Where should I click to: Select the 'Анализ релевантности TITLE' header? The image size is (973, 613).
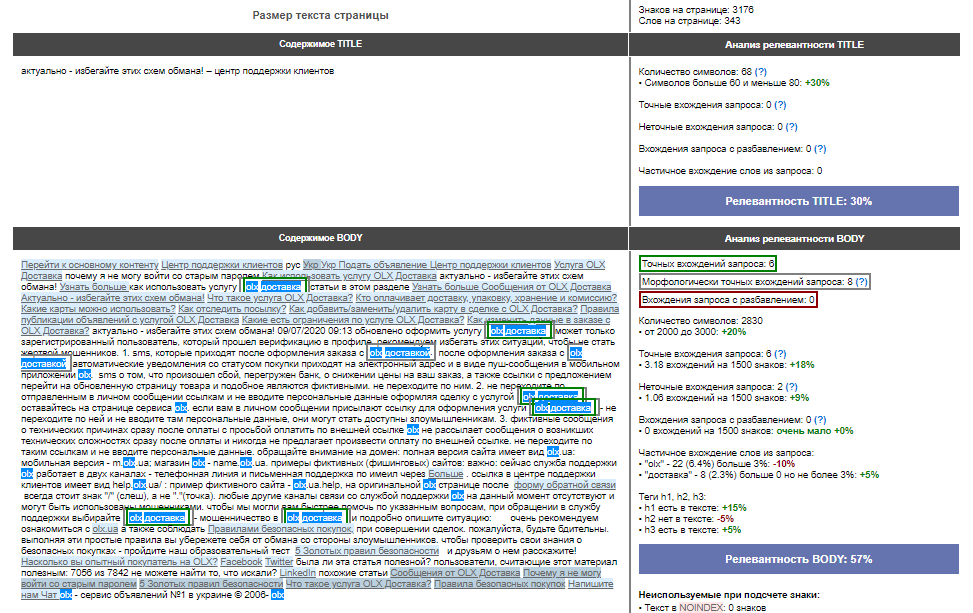point(794,45)
